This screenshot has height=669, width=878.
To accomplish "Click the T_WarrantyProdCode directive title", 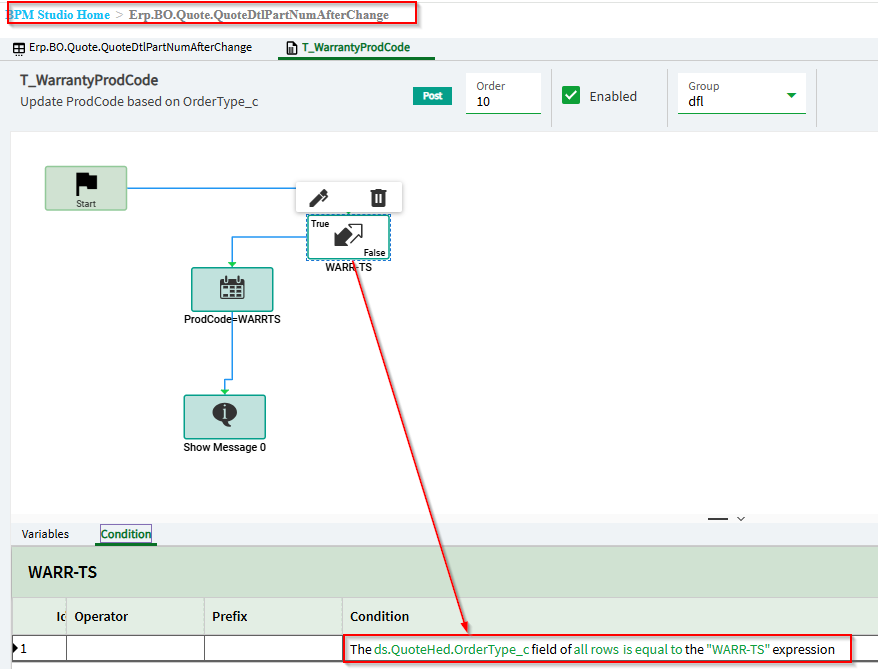I will [89, 81].
